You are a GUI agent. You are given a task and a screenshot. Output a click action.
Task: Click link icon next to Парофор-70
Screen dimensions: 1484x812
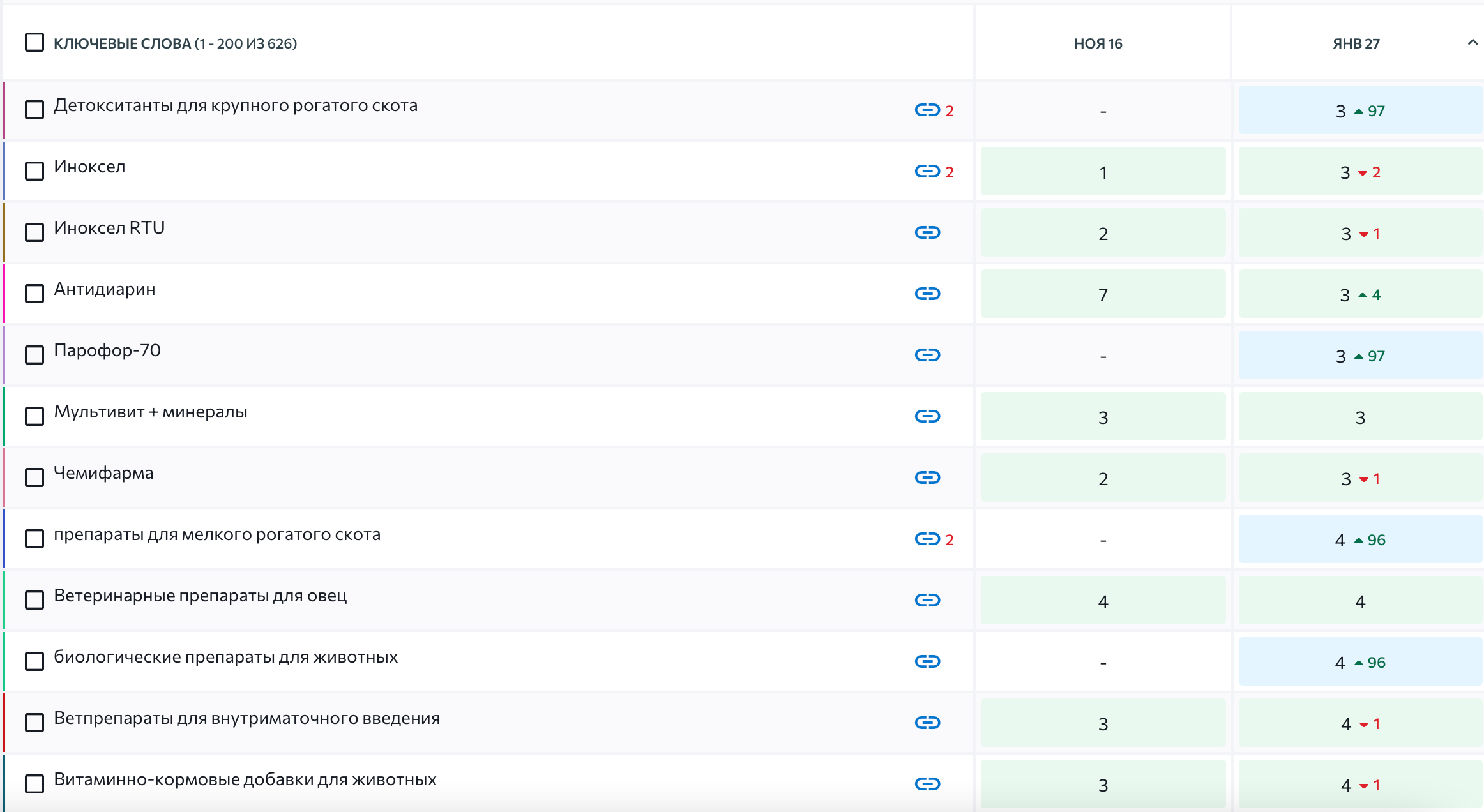point(927,355)
